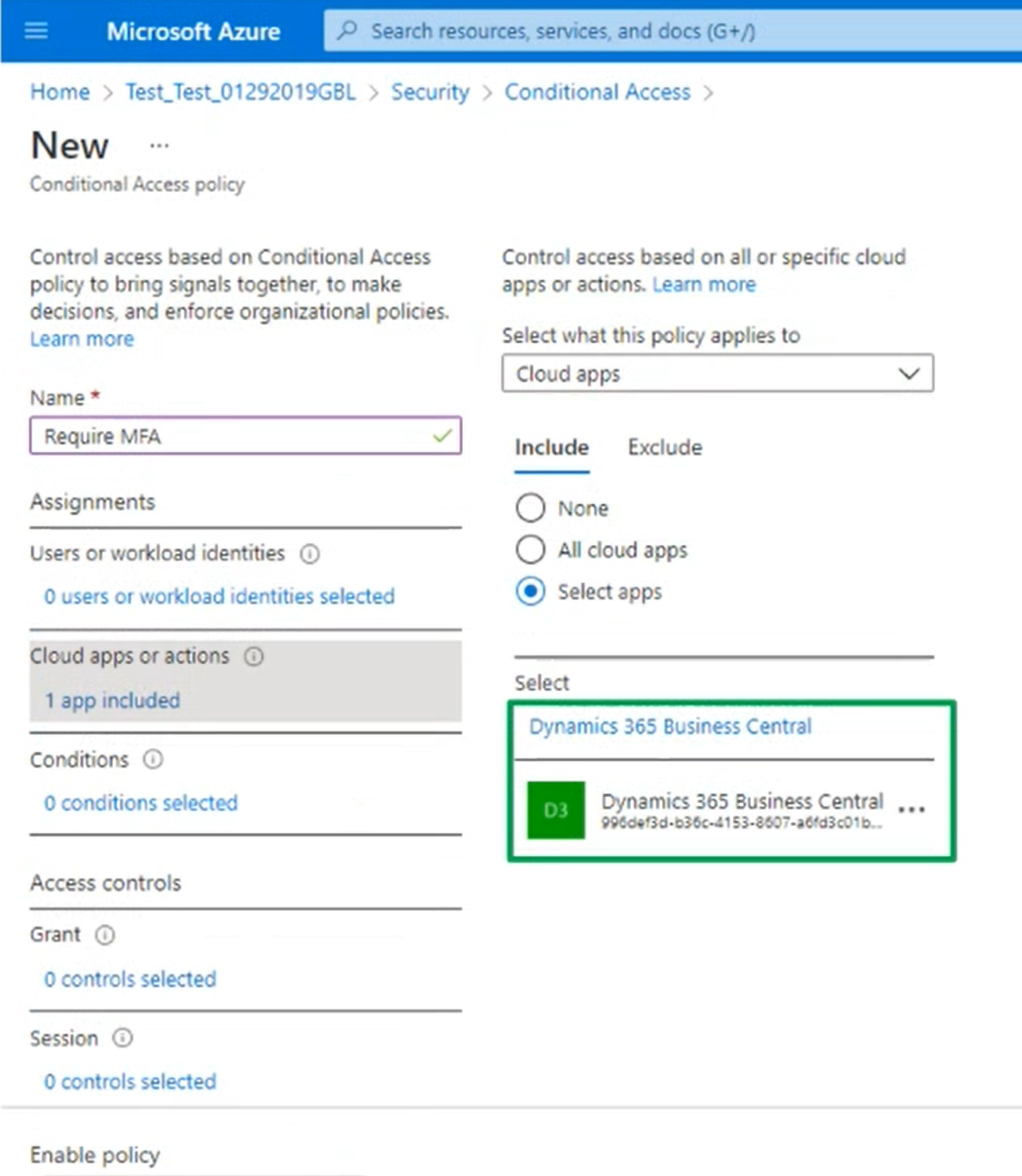The width and height of the screenshot is (1022, 1176).
Task: Click info icon next to Conditions
Action: point(154,759)
